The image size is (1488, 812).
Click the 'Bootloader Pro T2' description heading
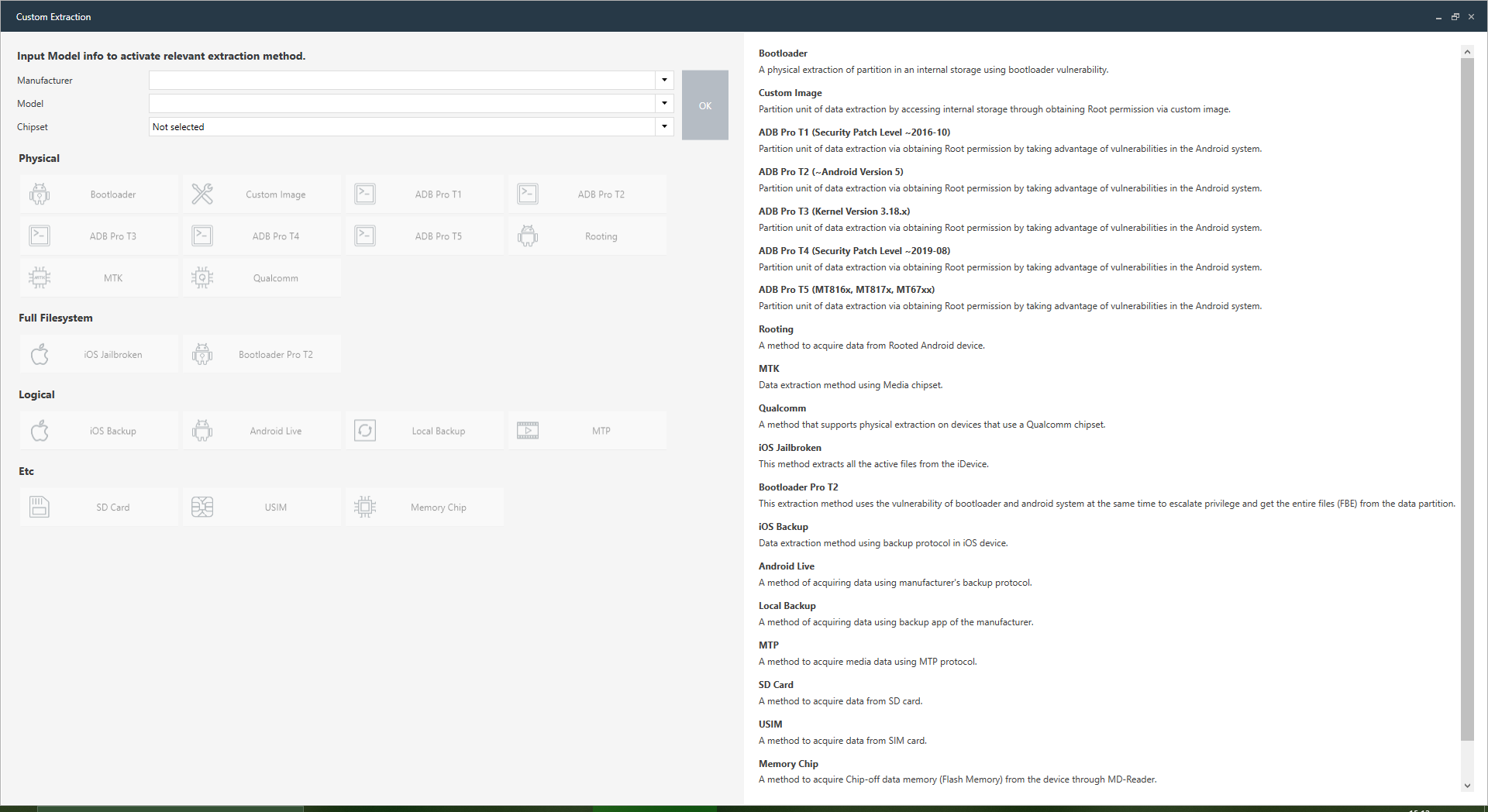point(798,487)
